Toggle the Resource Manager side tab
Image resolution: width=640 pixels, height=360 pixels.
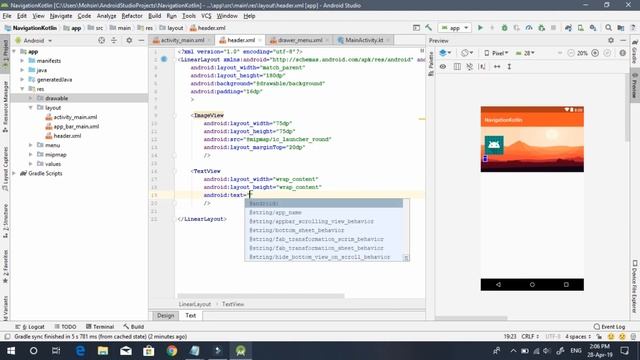coord(5,107)
